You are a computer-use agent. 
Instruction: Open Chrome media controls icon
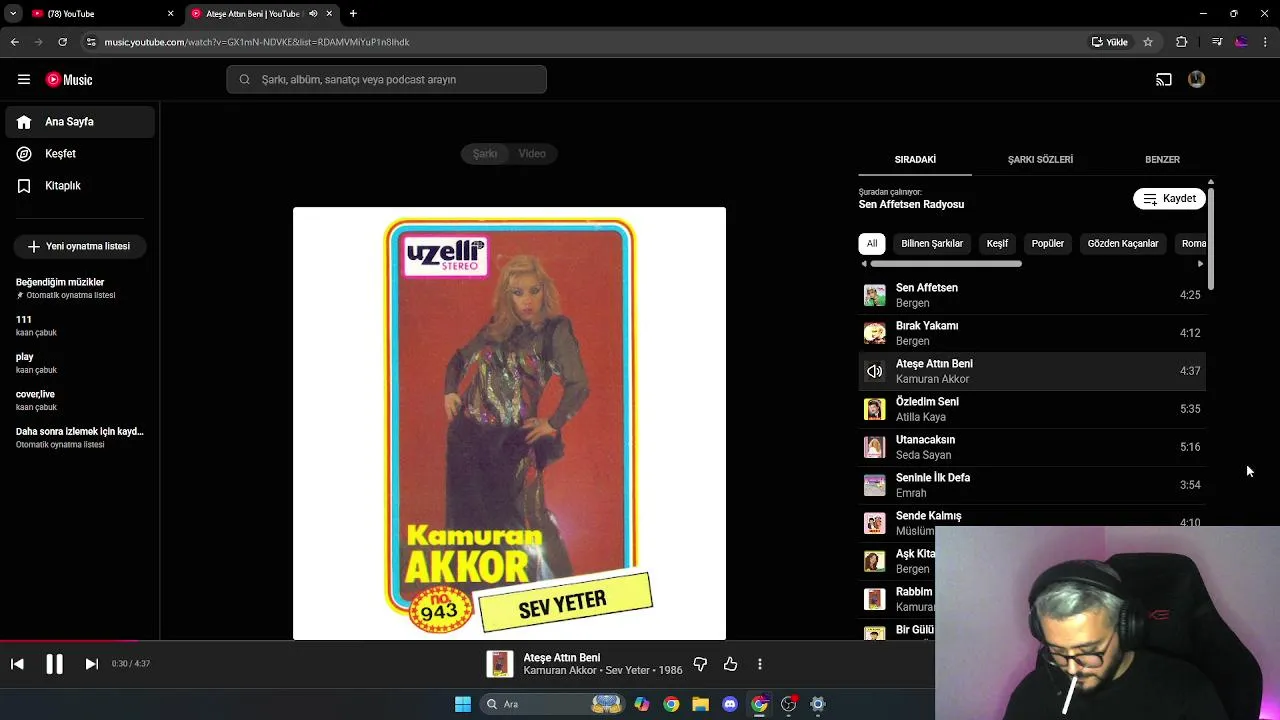(x=1217, y=42)
